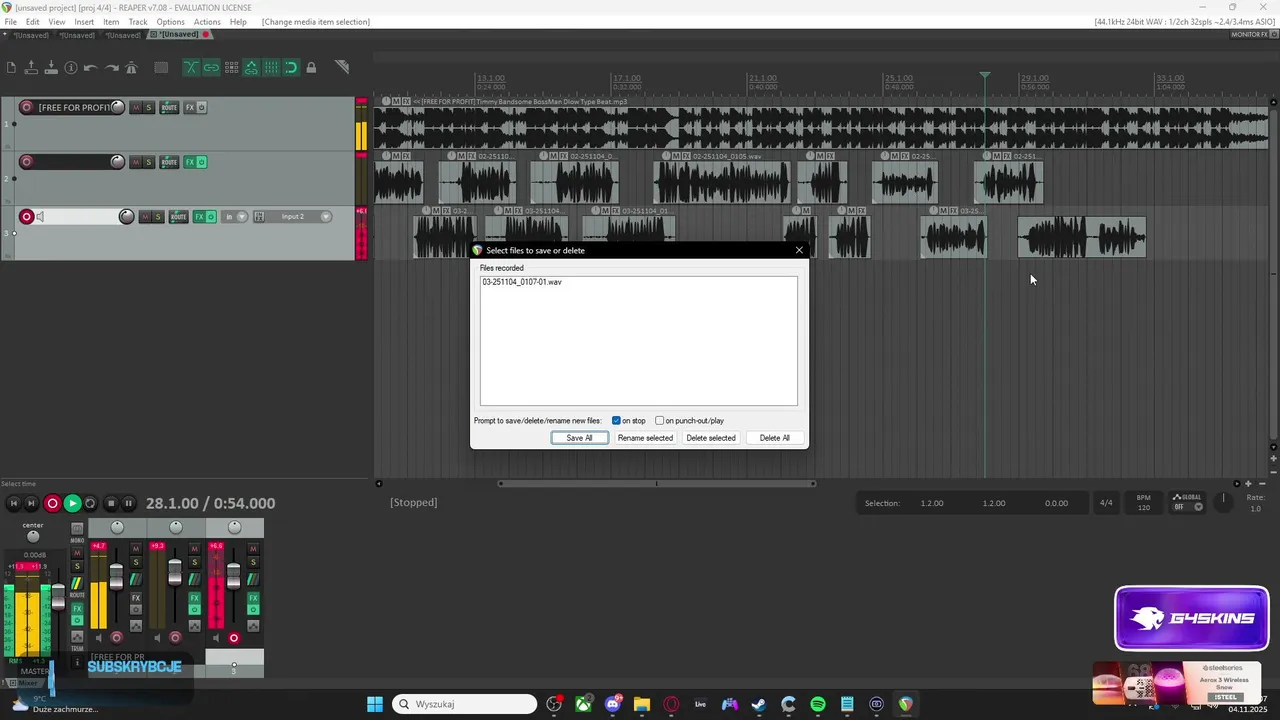Screen dimensions: 1280x720
Task: Select file 03-251104_0107-01.wav in list
Action: point(522,282)
